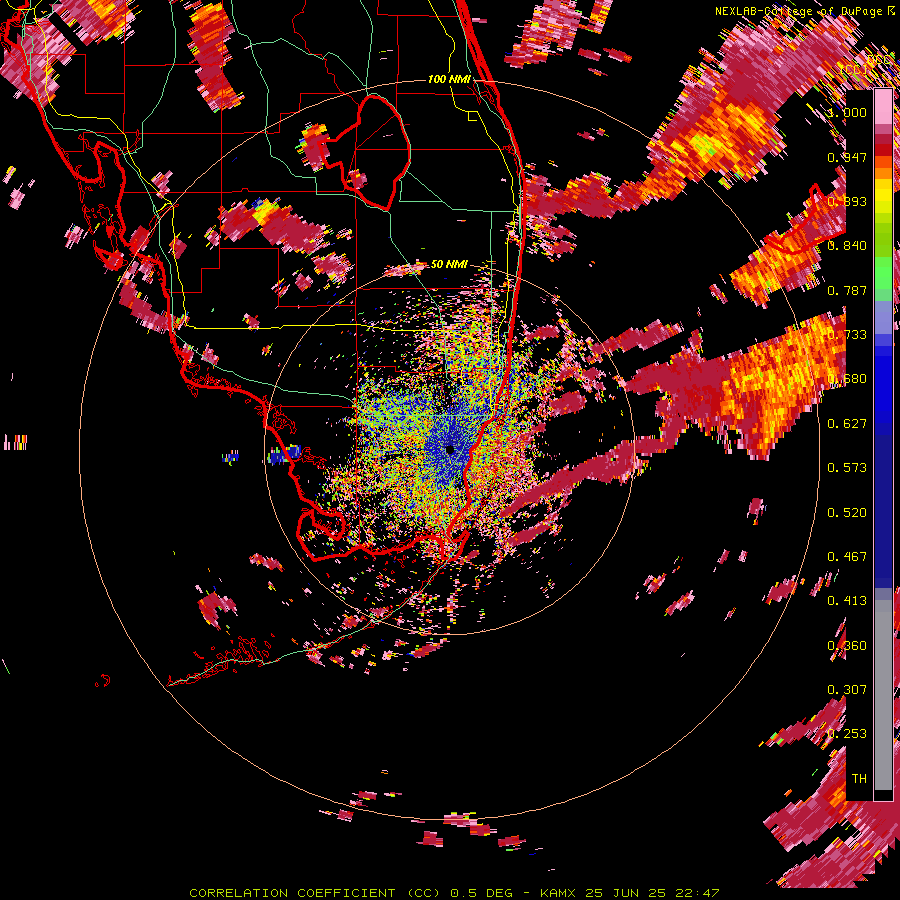
Task: Click the 0.467 scale value
Action: coord(847,557)
